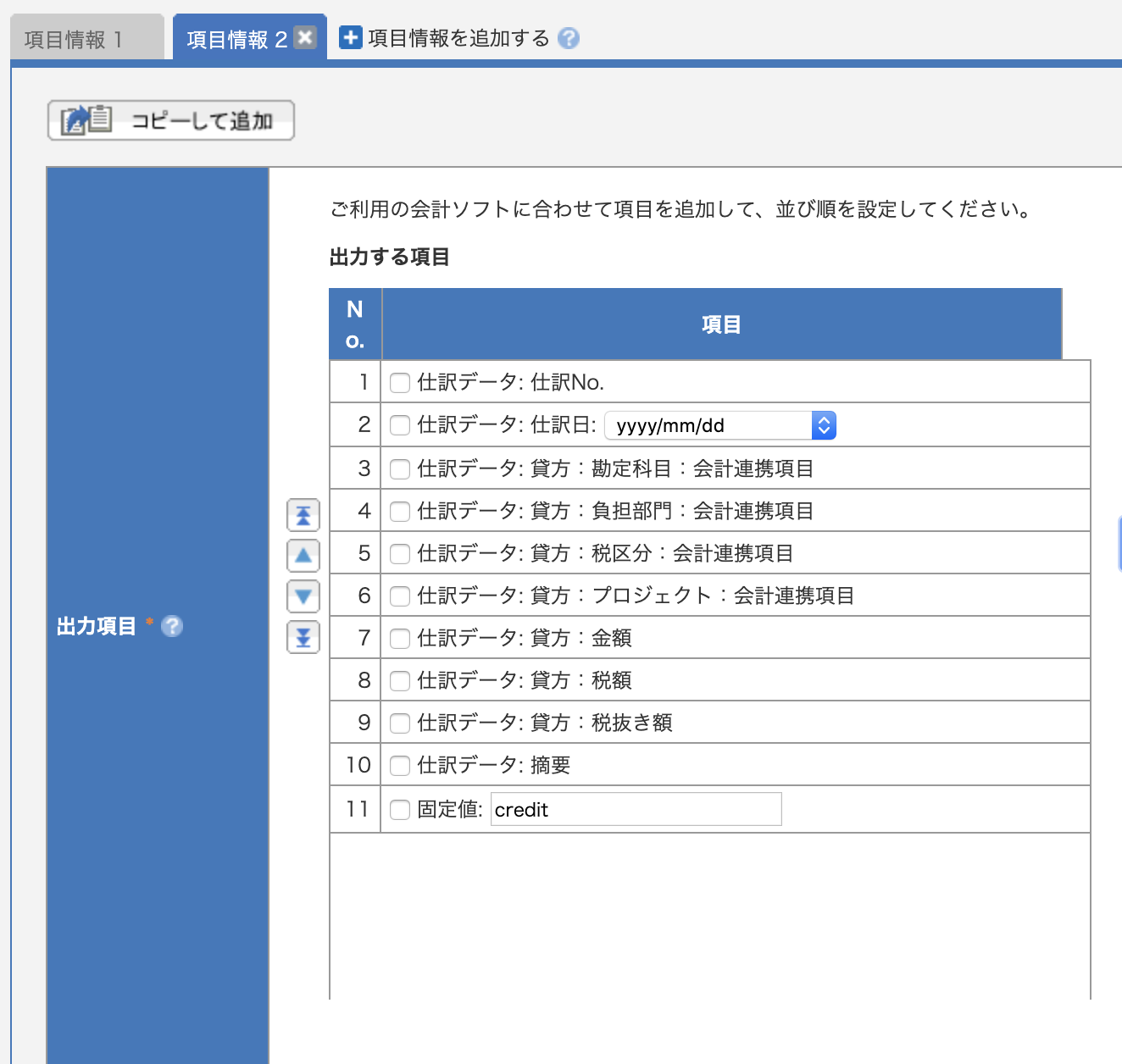Click the 項目情報を追加する link
Viewport: 1122px width, 1064px height.
458,38
